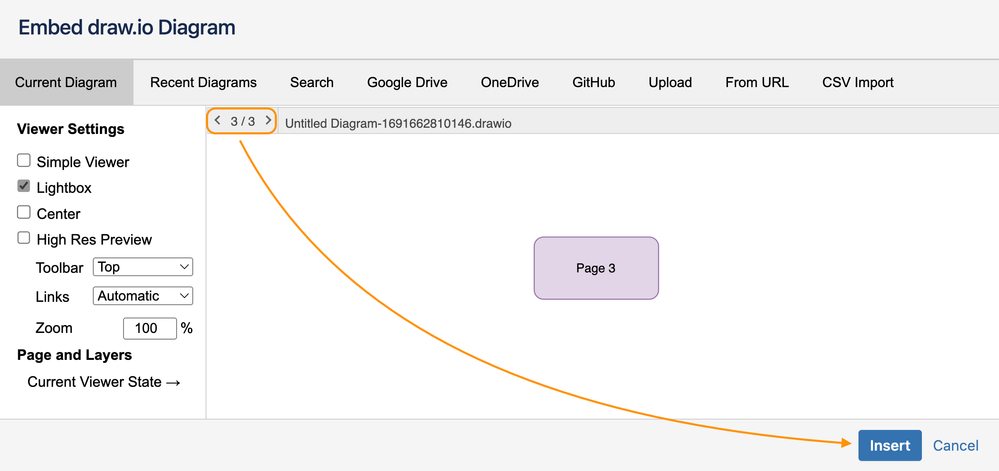Go to the next diagram page
This screenshot has height=471, width=999.
(x=268, y=120)
